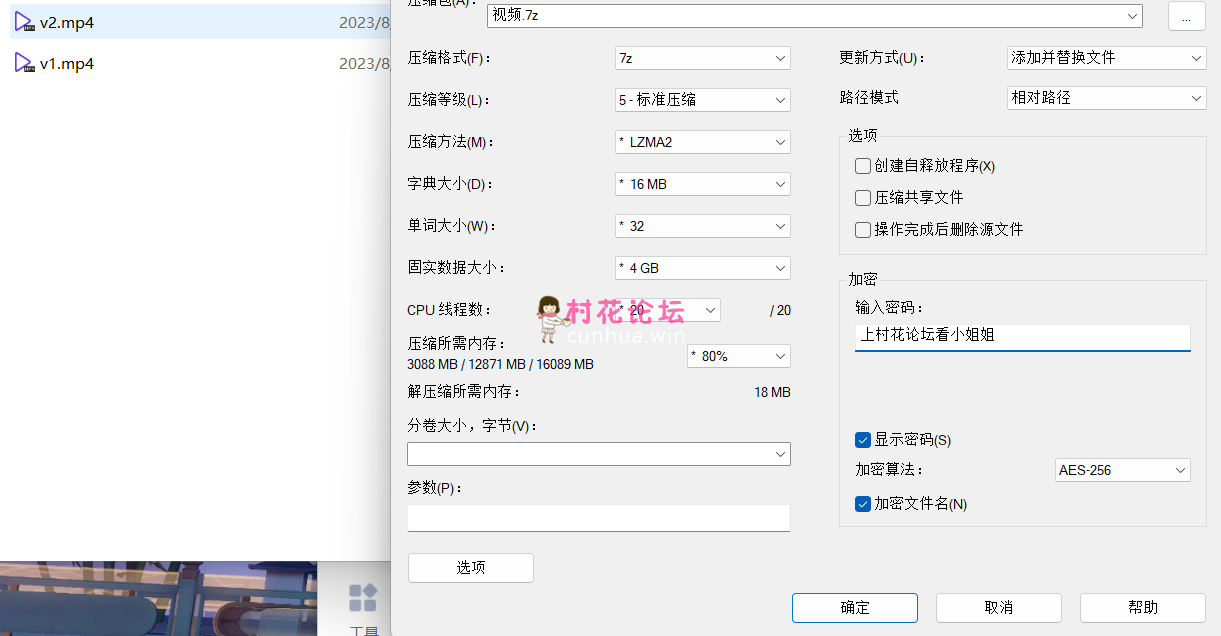Open the 加密算法 AES-256 dropdown
This screenshot has width=1221, height=636.
[1123, 470]
